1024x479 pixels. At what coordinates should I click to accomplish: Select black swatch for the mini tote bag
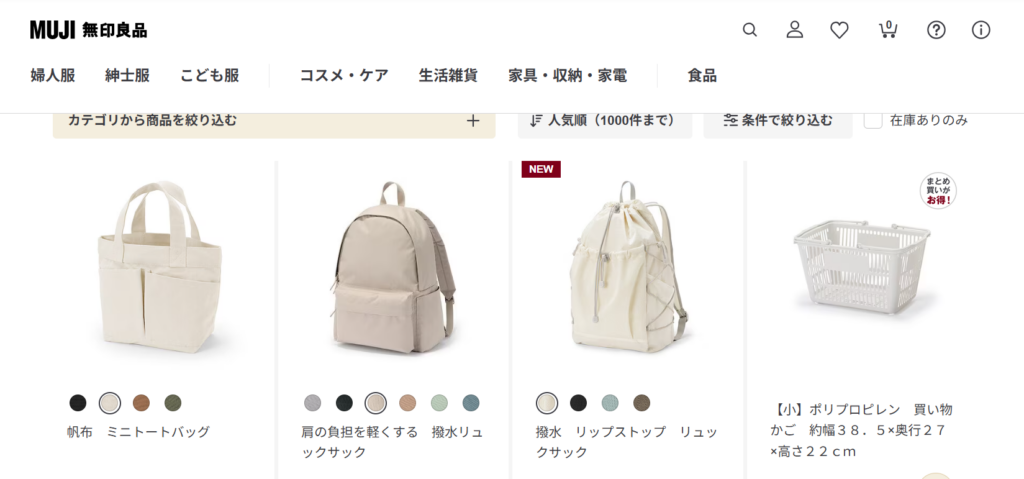tap(78, 403)
